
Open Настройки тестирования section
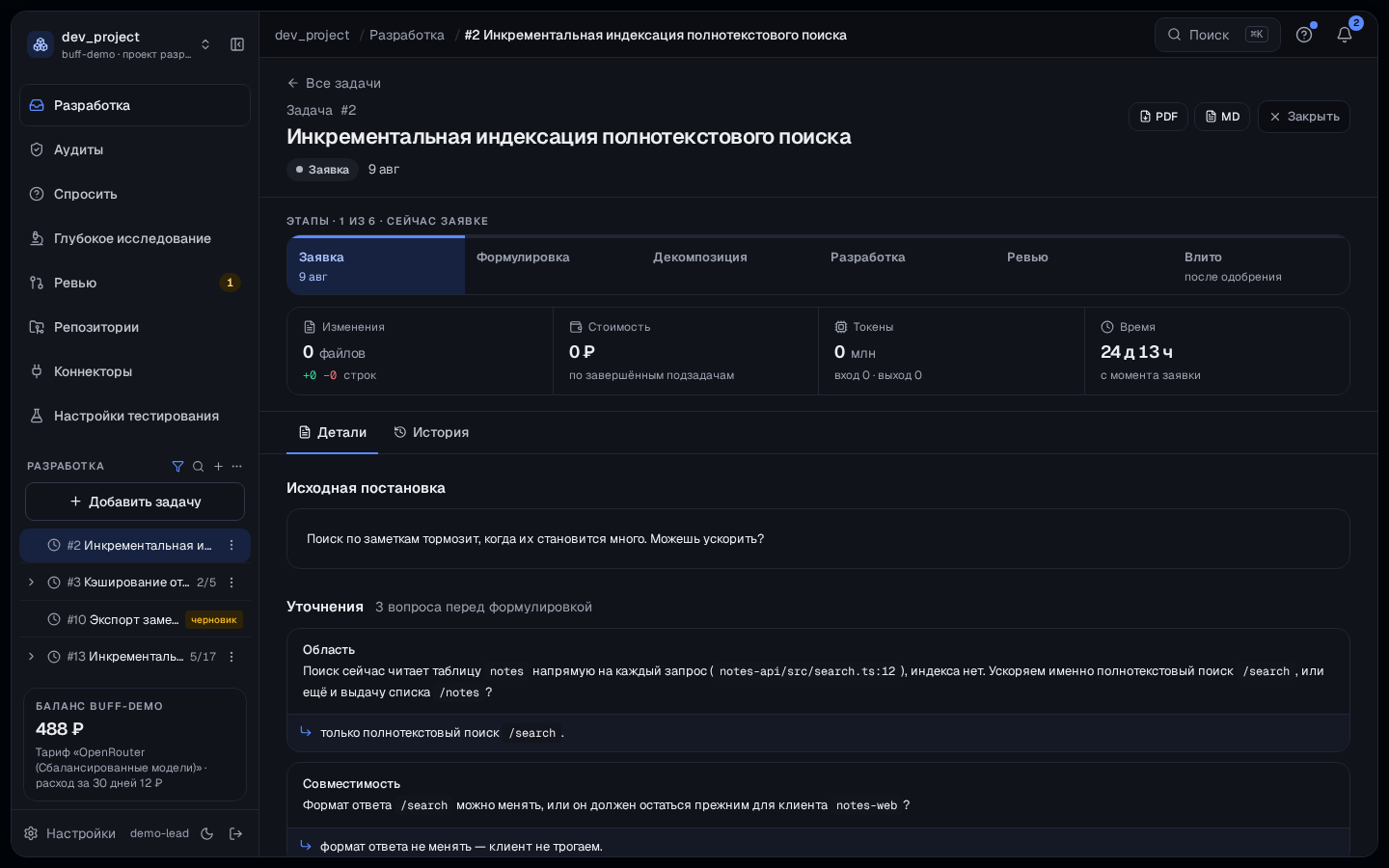(x=135, y=416)
